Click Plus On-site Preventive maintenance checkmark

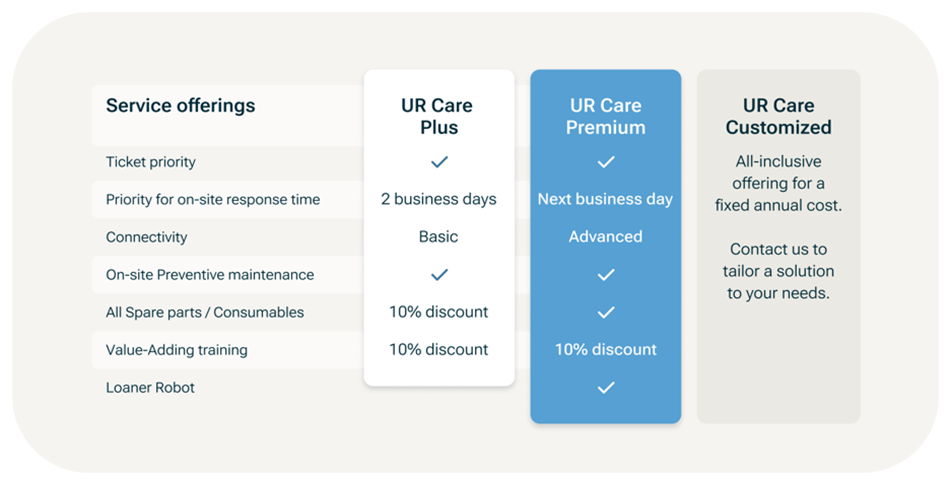click(x=439, y=274)
